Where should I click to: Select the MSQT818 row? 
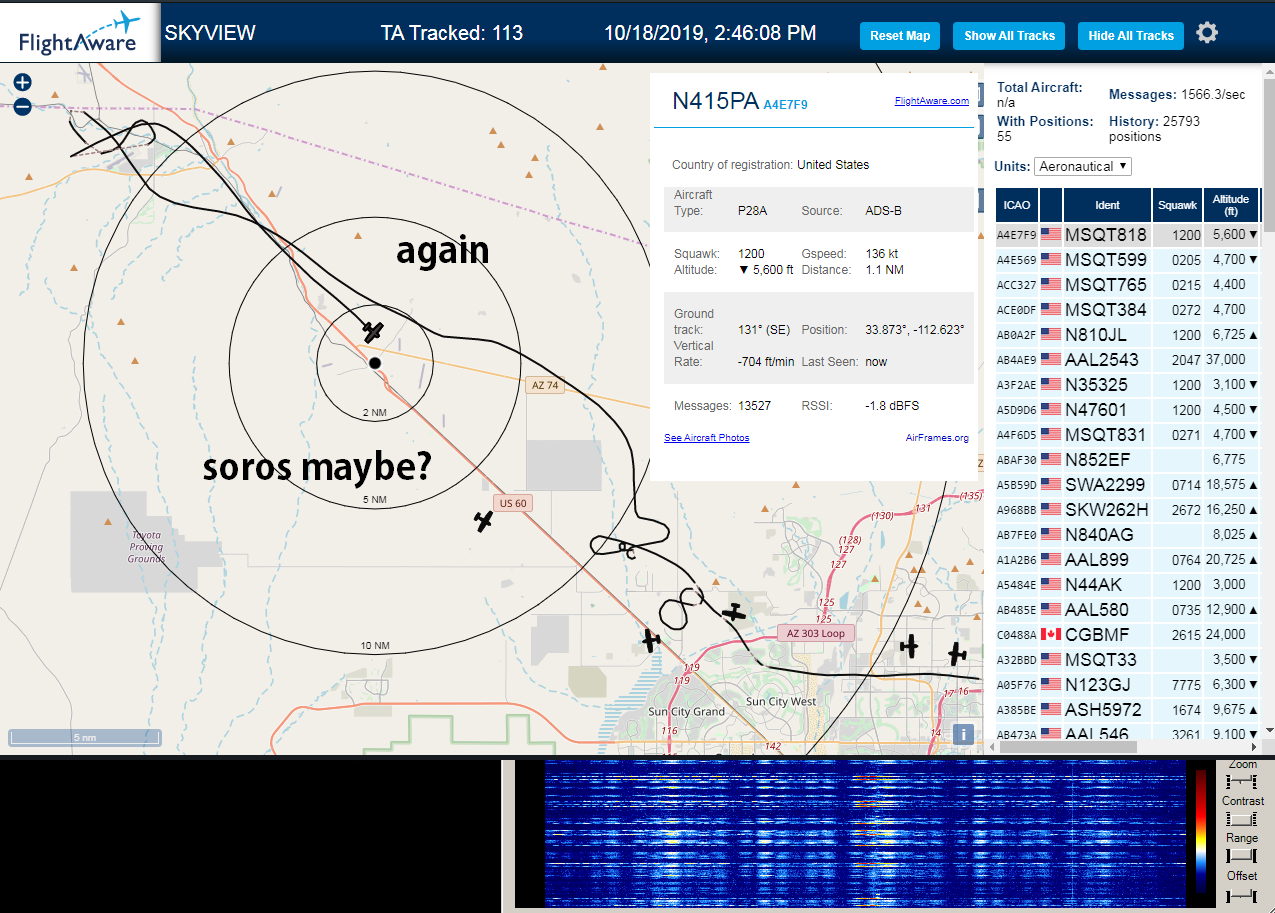coord(1128,235)
